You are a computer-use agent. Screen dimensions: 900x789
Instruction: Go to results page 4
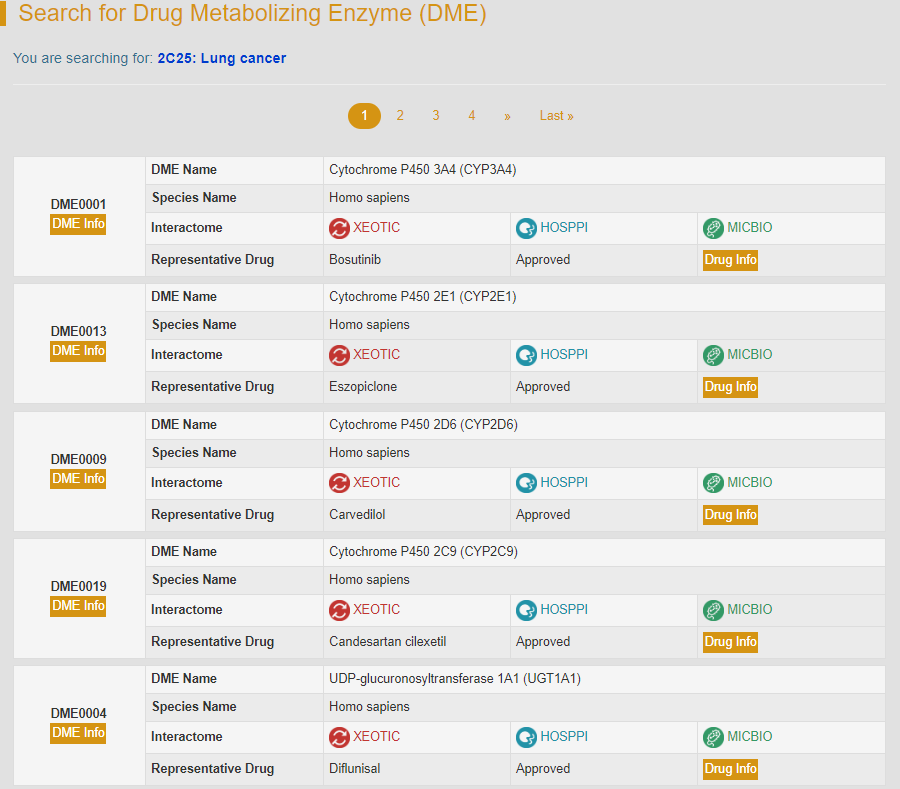point(472,116)
